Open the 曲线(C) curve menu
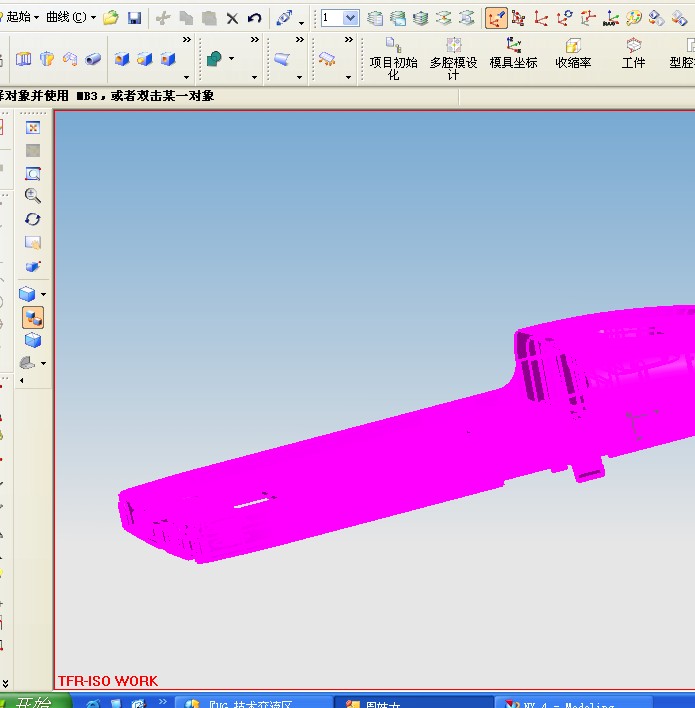The height and width of the screenshot is (708, 695). [71, 17]
